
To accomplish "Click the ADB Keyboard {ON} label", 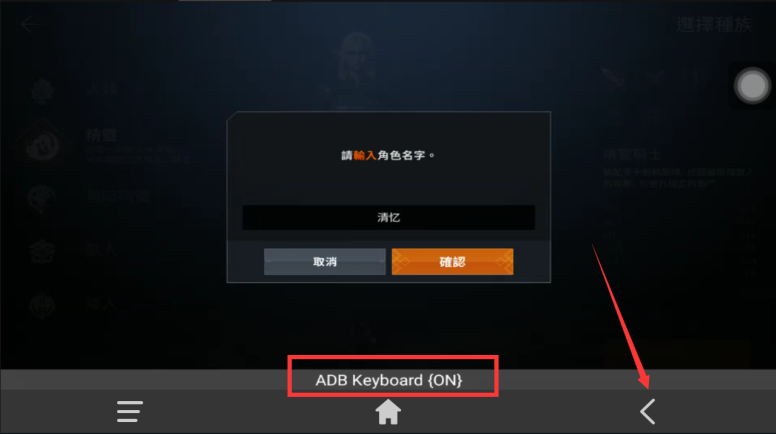I will click(x=389, y=380).
